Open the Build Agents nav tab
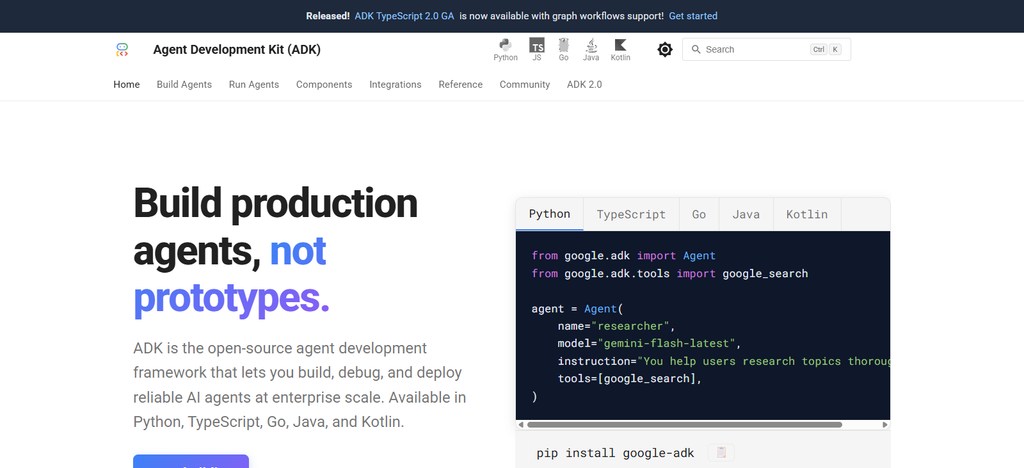Viewport: 1024px width, 468px height. [x=184, y=84]
